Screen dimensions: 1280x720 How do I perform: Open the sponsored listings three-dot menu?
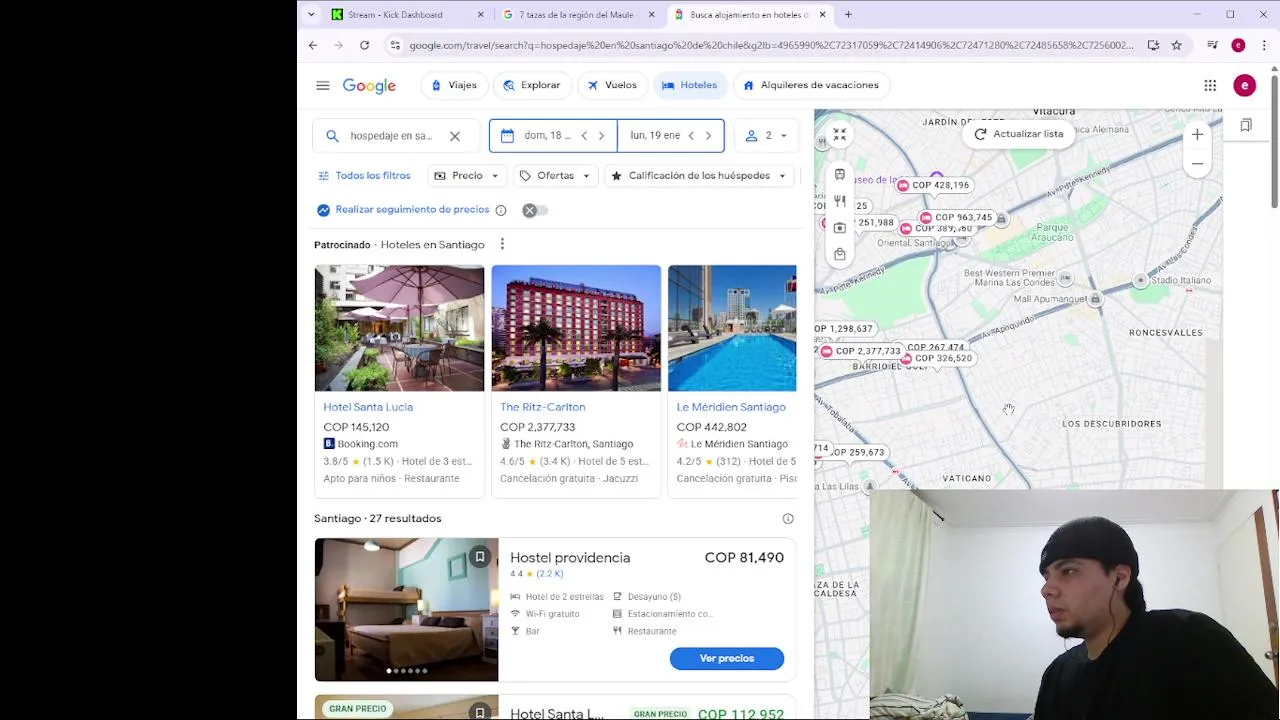[502, 244]
